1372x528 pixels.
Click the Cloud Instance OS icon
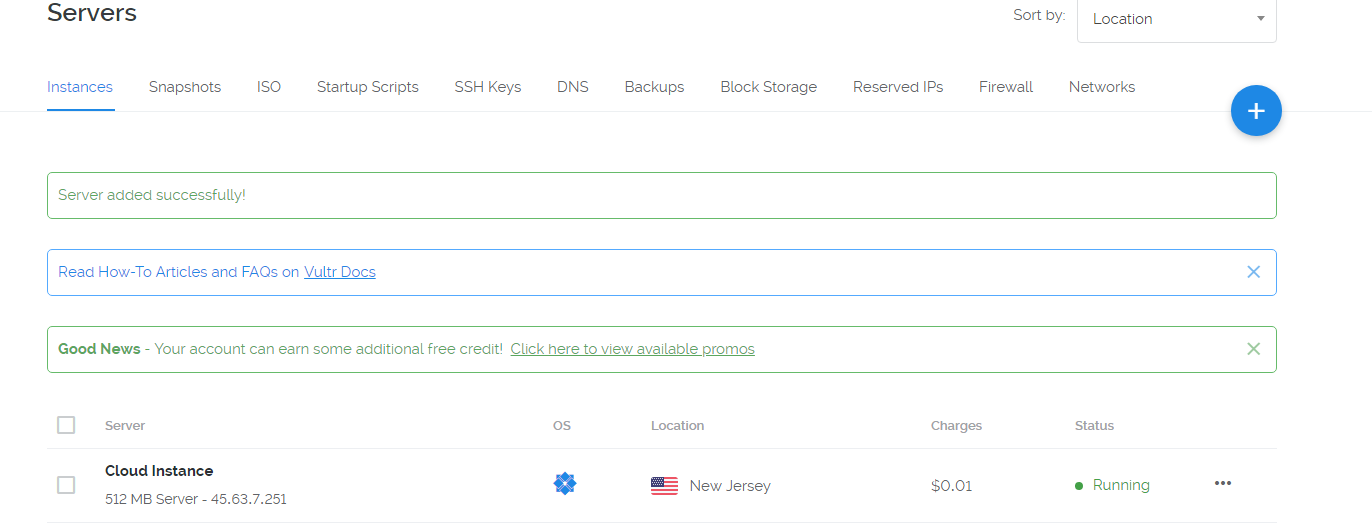click(565, 484)
